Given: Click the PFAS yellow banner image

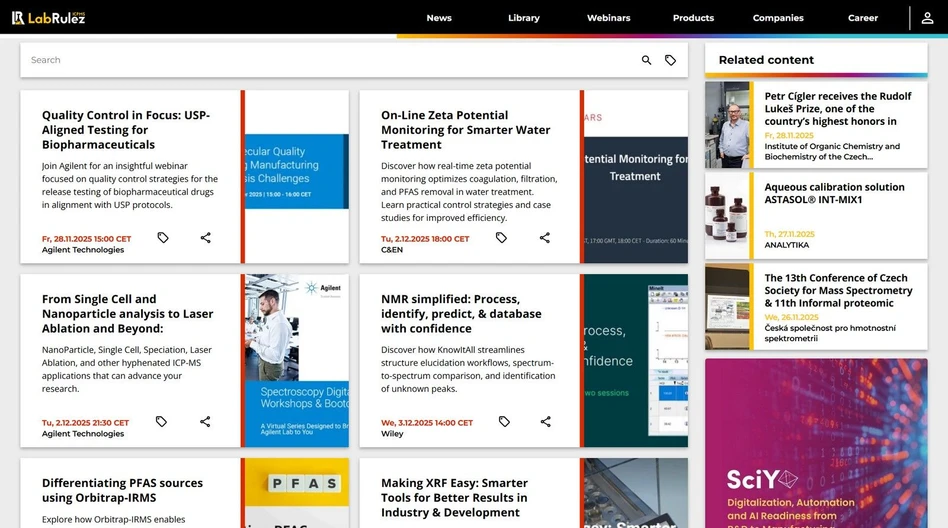Looking at the screenshot, I should click(297, 493).
